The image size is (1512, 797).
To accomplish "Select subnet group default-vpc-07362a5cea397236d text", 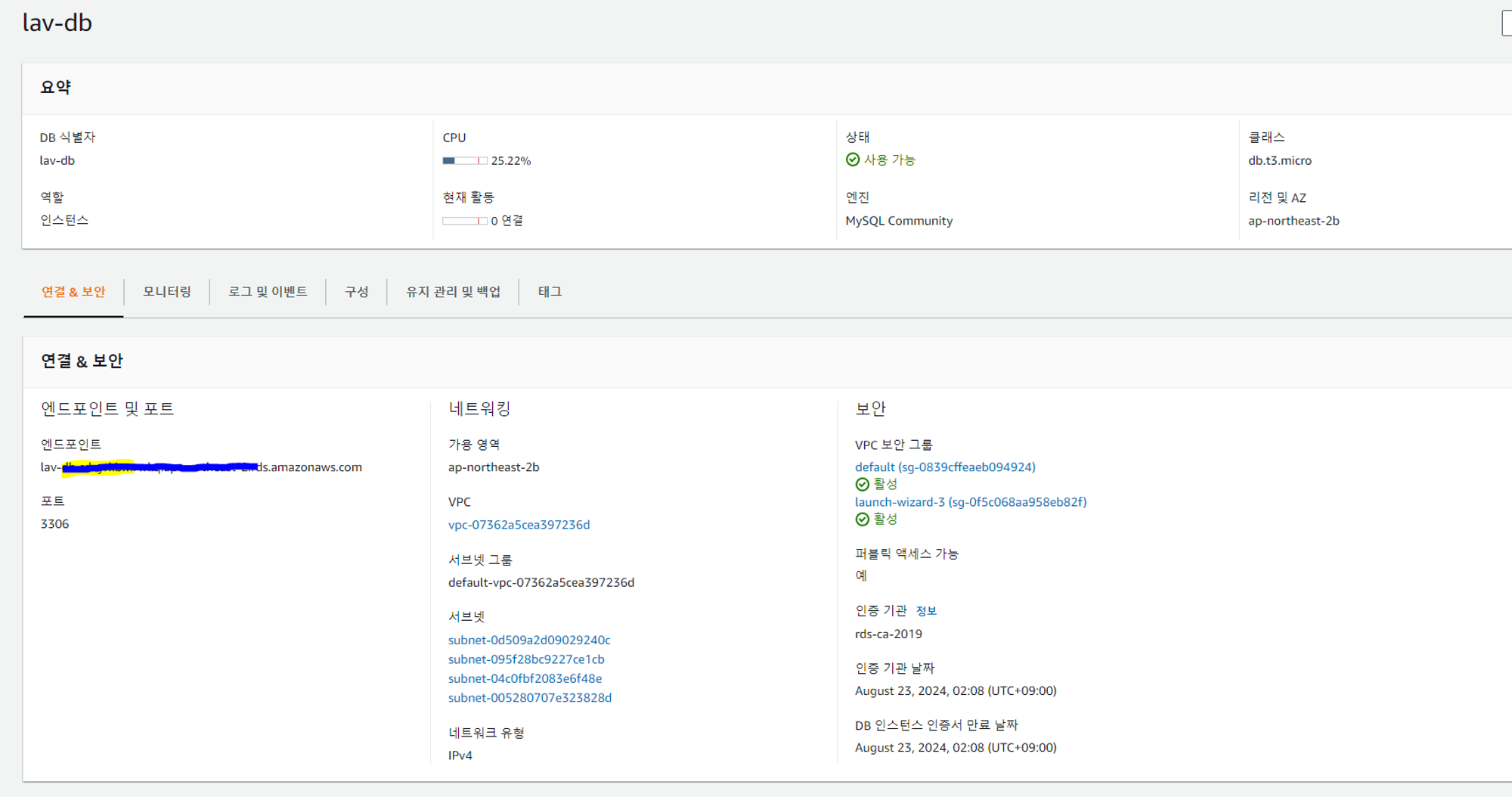I will (541, 582).
